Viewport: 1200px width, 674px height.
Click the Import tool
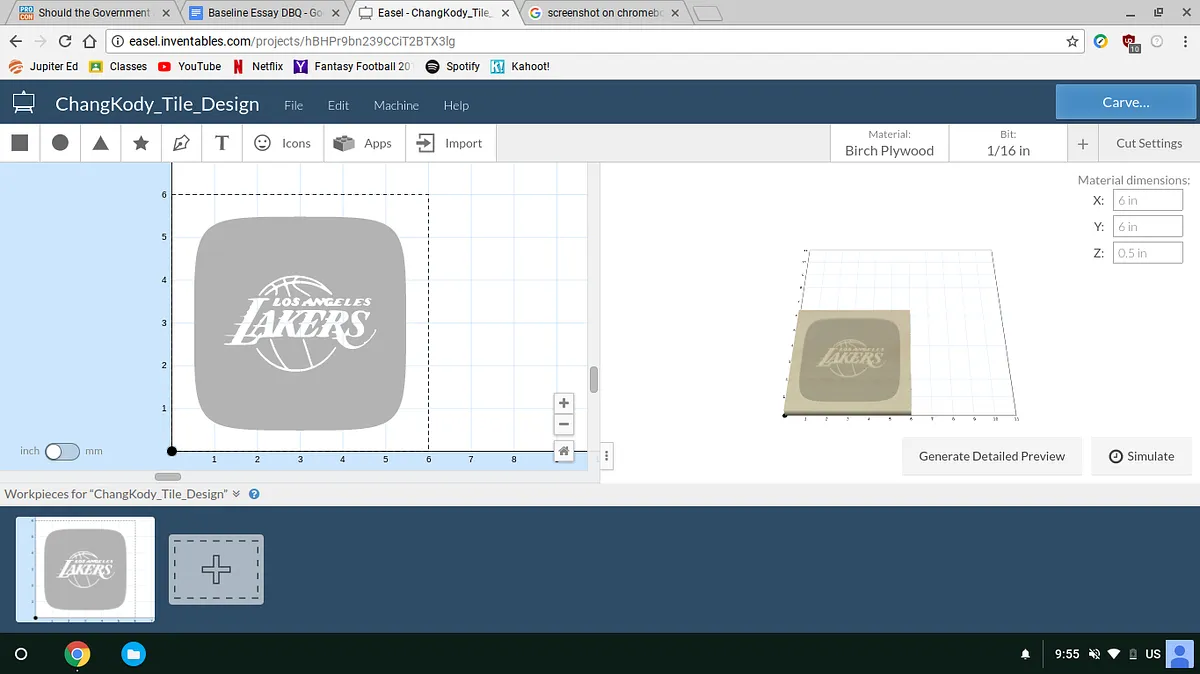(x=449, y=143)
